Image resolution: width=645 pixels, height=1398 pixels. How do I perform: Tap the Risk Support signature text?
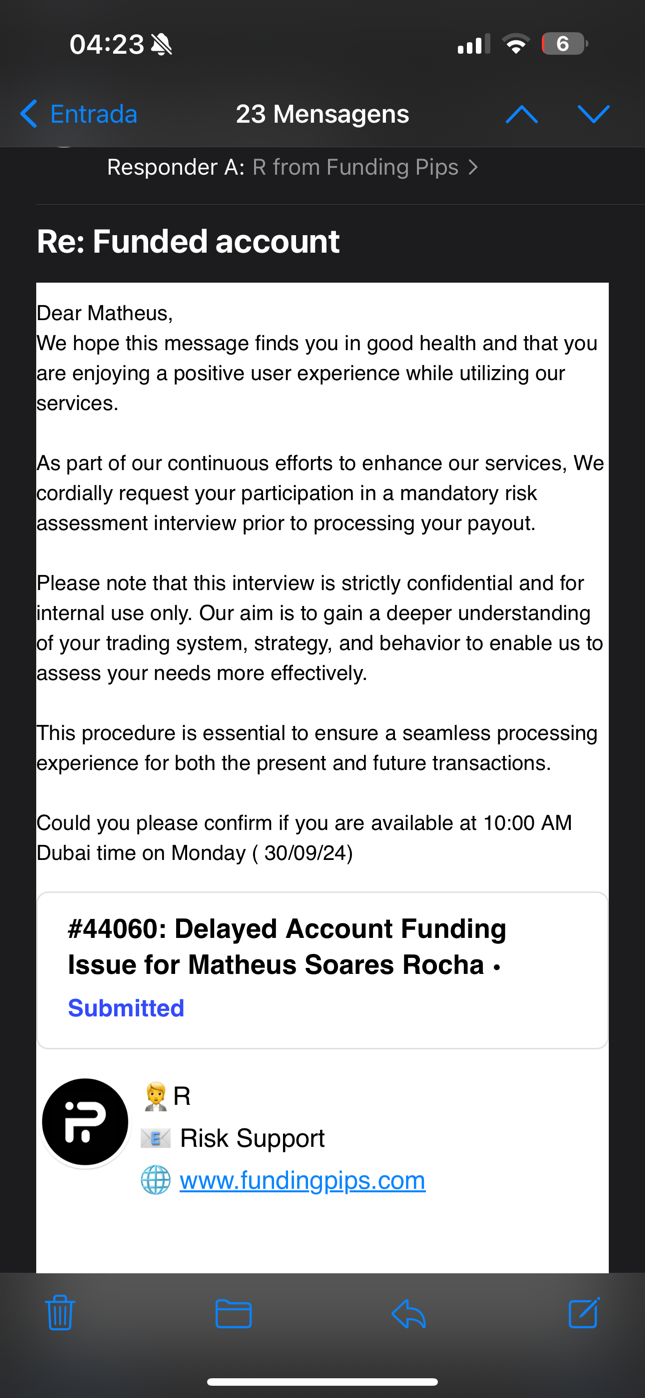click(252, 1138)
